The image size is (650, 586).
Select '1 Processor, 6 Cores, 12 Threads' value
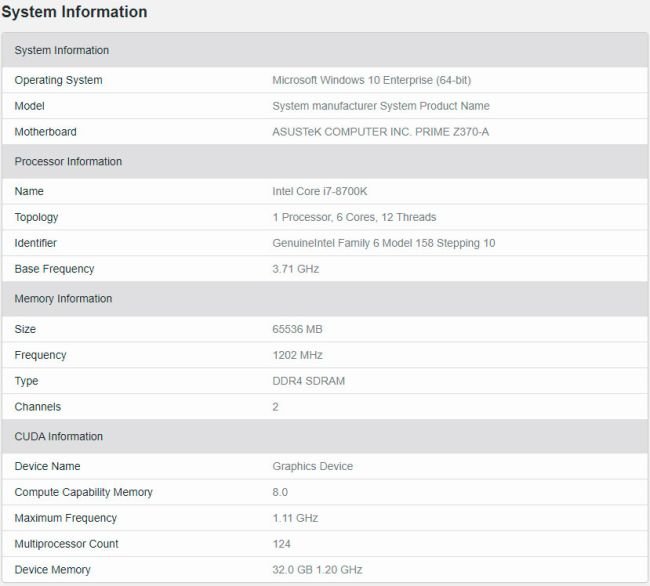354,217
